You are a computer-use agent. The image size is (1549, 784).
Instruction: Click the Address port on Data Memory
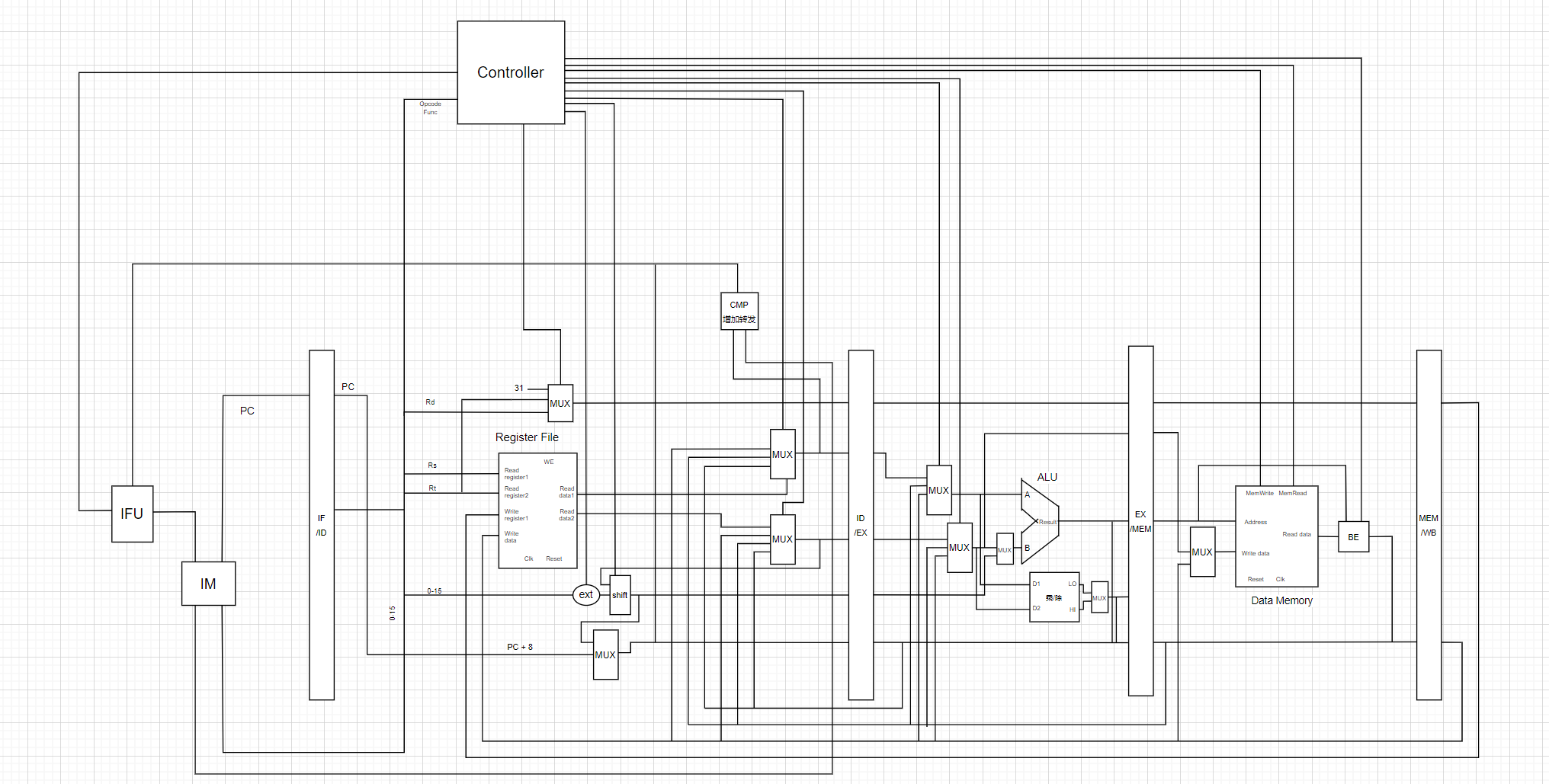(1256, 522)
